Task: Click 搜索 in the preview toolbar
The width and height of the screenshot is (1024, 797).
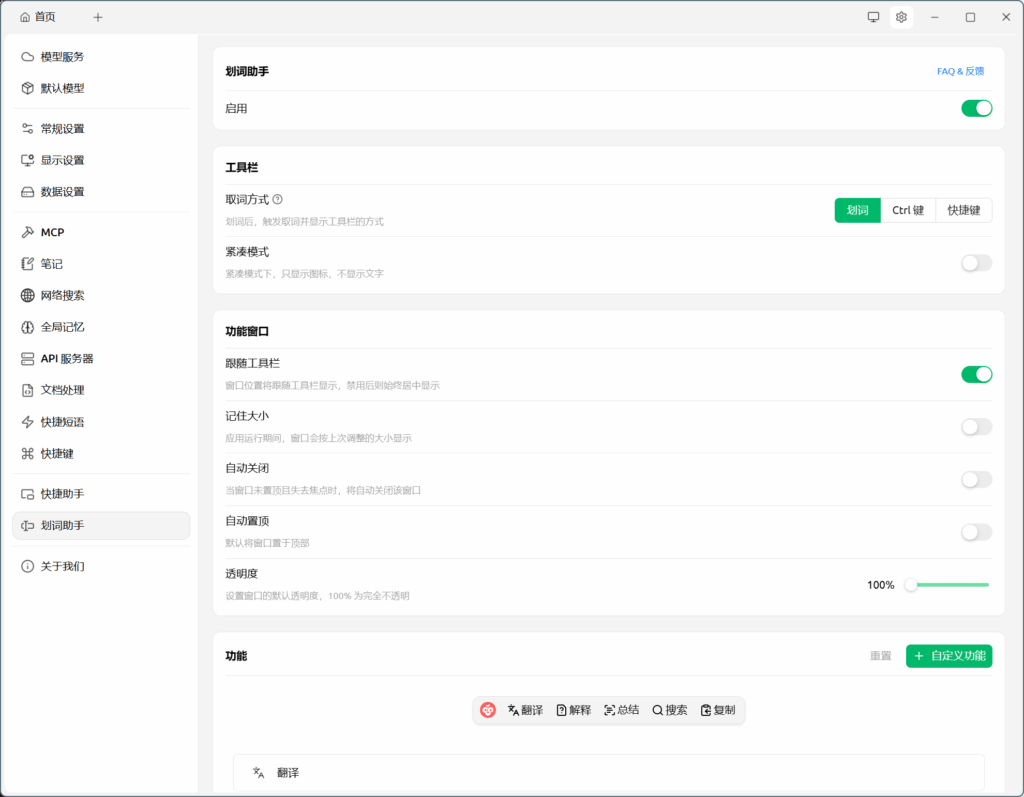Action: (670, 710)
